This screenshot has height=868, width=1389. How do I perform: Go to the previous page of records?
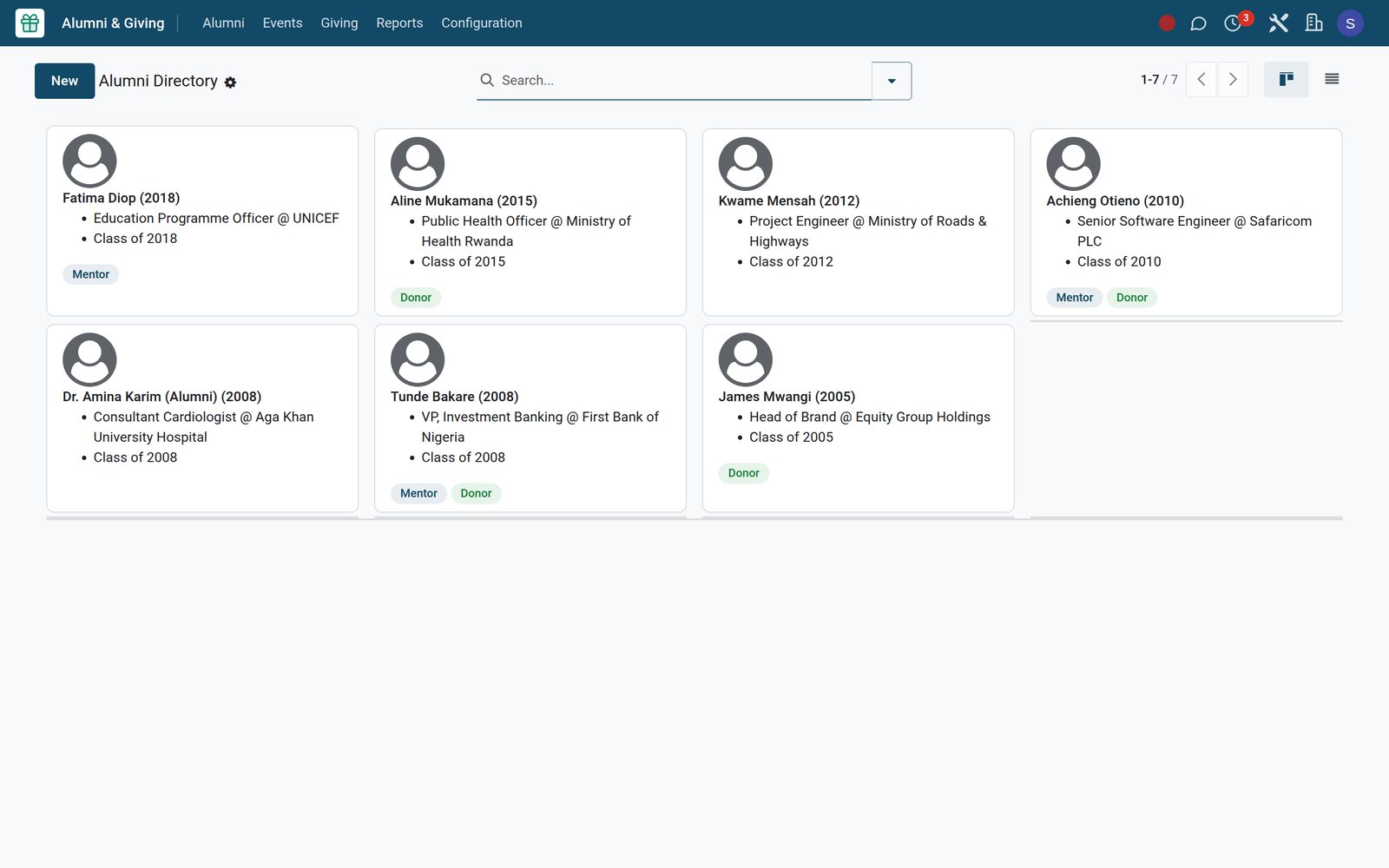point(1201,80)
